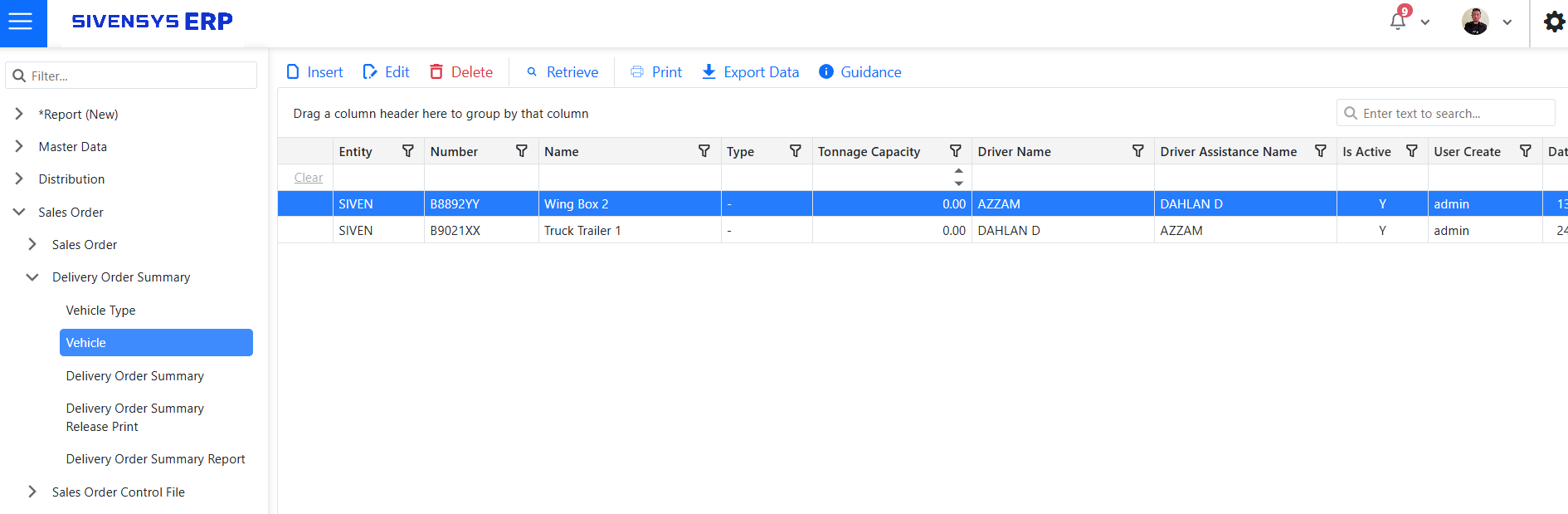Select the B8892YY number cell
Viewport: 1568px width, 514px height.
click(481, 203)
